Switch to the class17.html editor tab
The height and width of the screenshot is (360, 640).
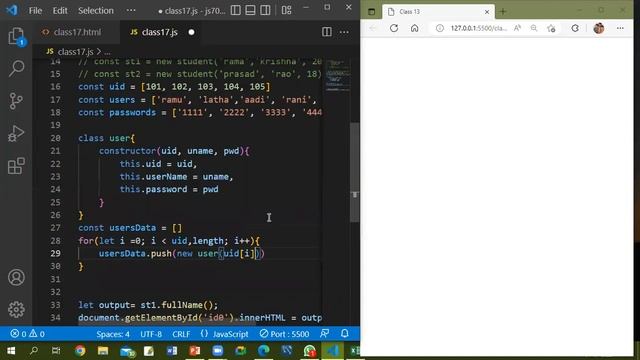click(77, 32)
